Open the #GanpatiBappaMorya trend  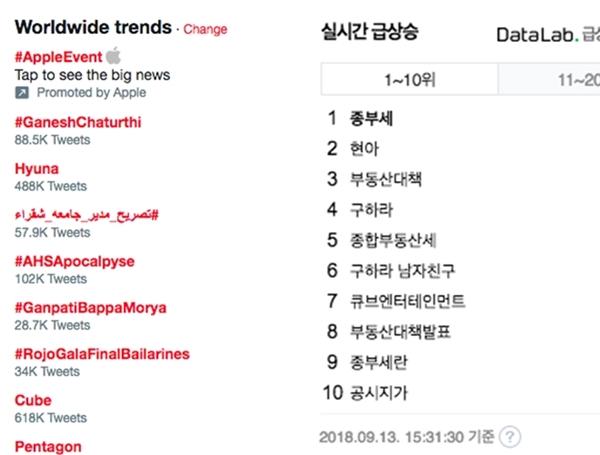(90, 307)
